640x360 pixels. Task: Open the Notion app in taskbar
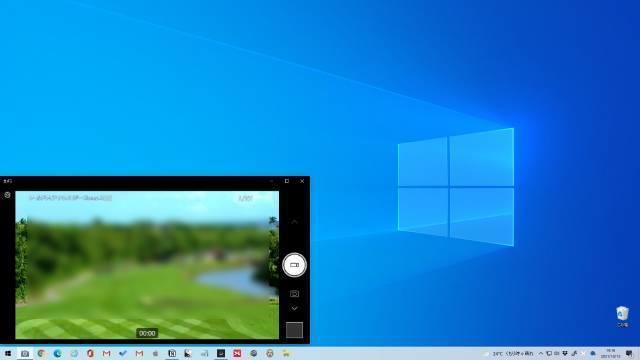pos(172,353)
